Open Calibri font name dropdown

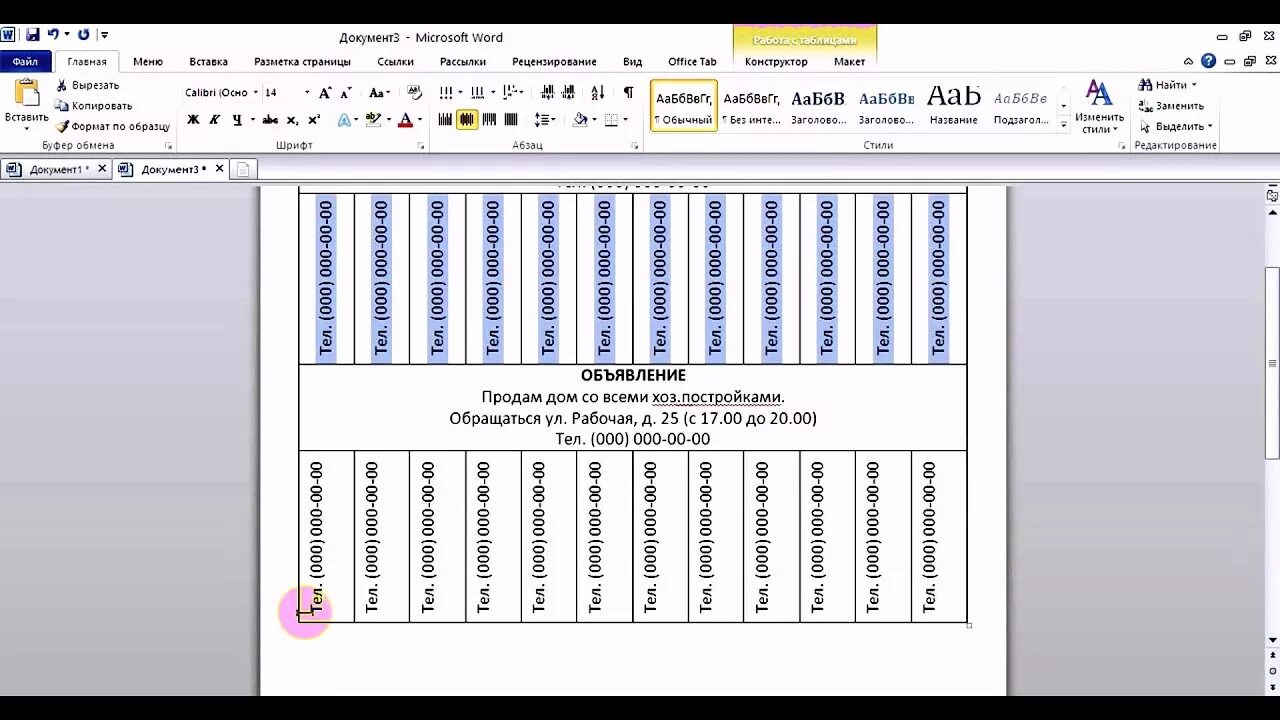coord(256,93)
